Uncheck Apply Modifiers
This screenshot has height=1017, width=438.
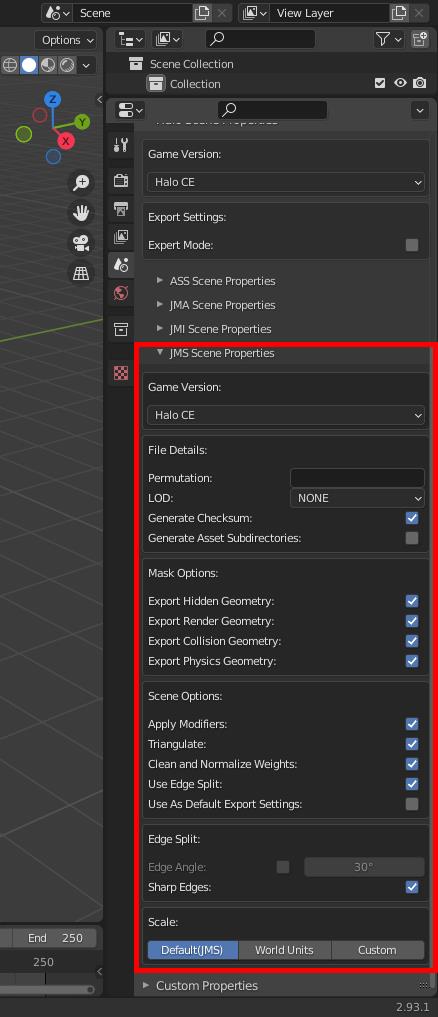coord(412,724)
